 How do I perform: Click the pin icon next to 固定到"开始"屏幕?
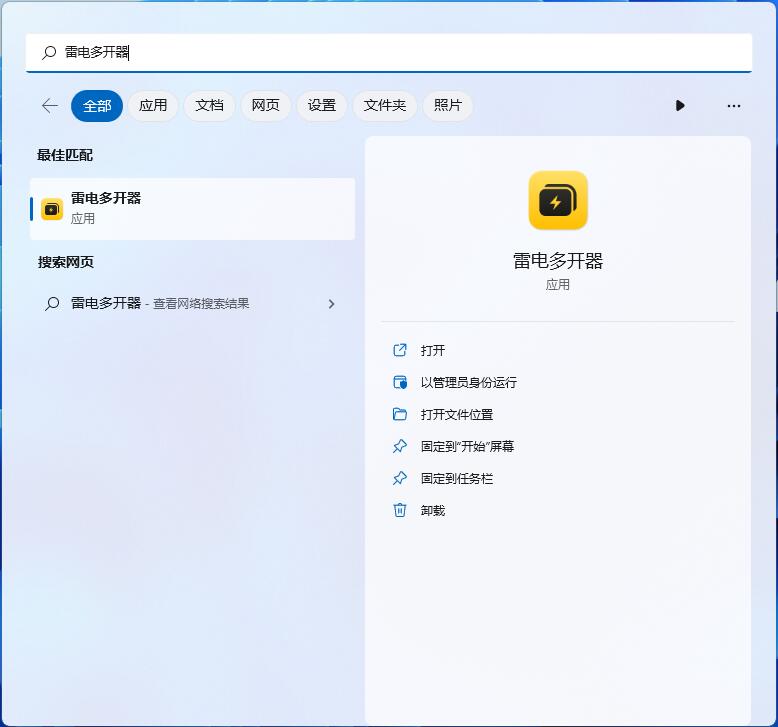pos(399,446)
